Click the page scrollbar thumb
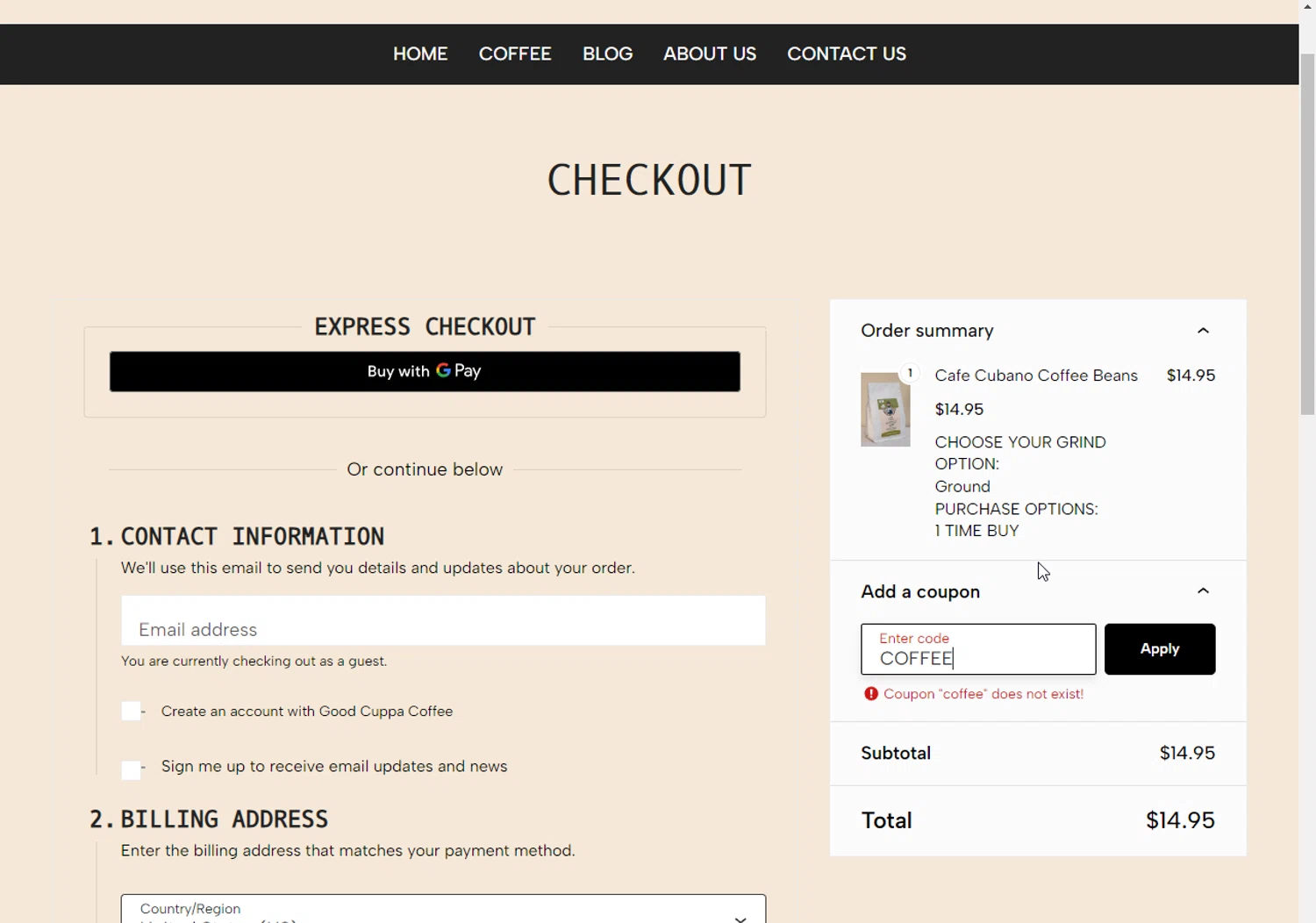 click(1307, 233)
